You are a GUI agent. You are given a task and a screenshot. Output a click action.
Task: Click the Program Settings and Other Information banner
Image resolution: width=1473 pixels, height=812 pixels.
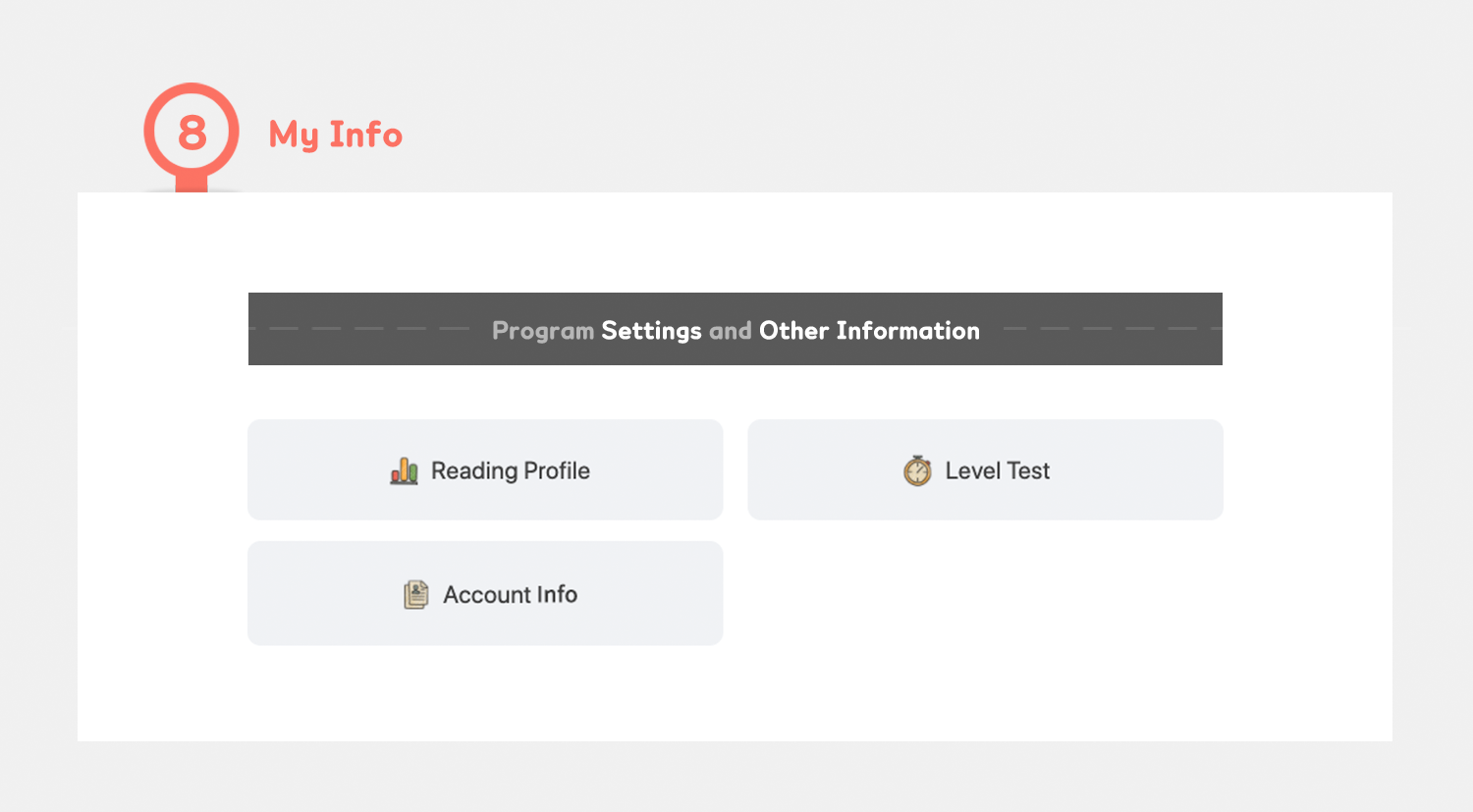736,329
